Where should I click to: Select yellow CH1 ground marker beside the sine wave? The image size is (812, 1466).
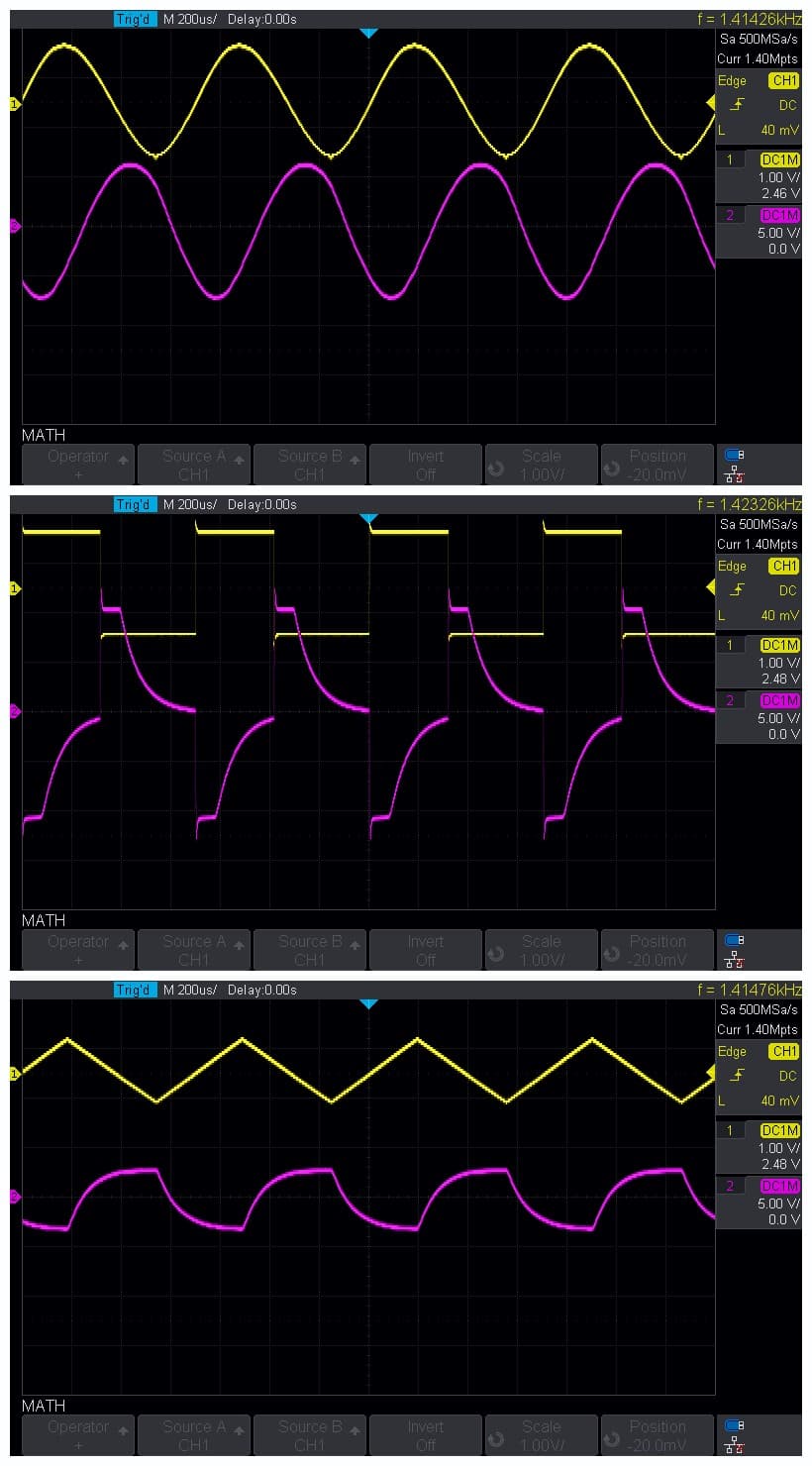pyautogui.click(x=15, y=104)
